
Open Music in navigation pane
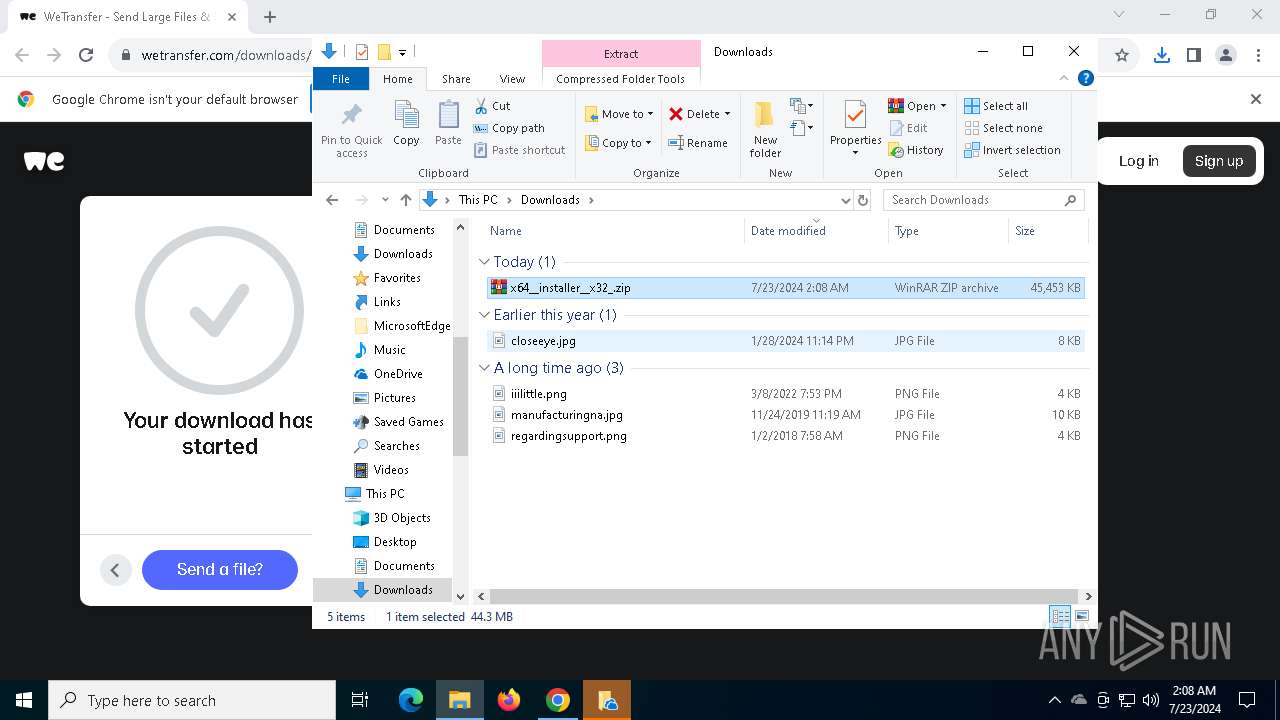[x=380, y=350]
